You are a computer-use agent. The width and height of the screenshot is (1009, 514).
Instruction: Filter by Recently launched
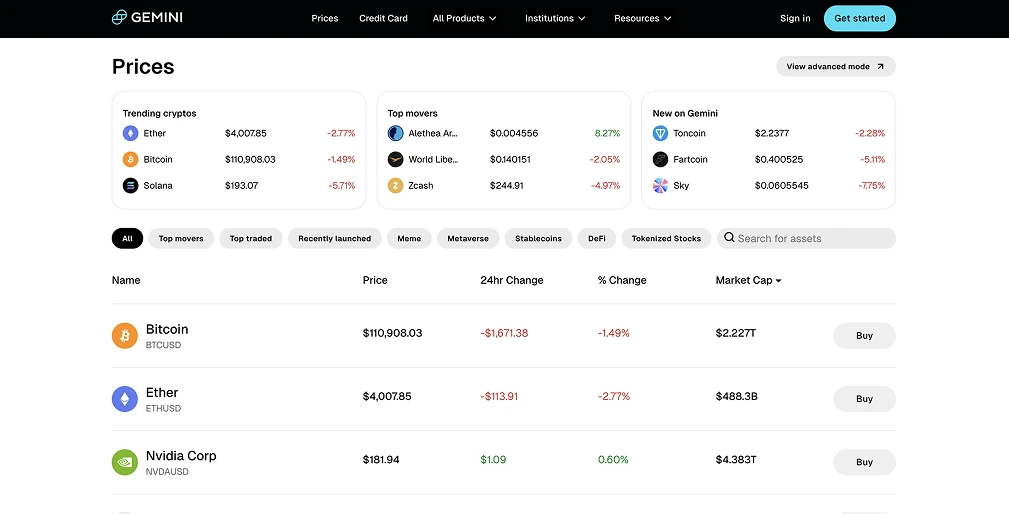pyautogui.click(x=335, y=238)
